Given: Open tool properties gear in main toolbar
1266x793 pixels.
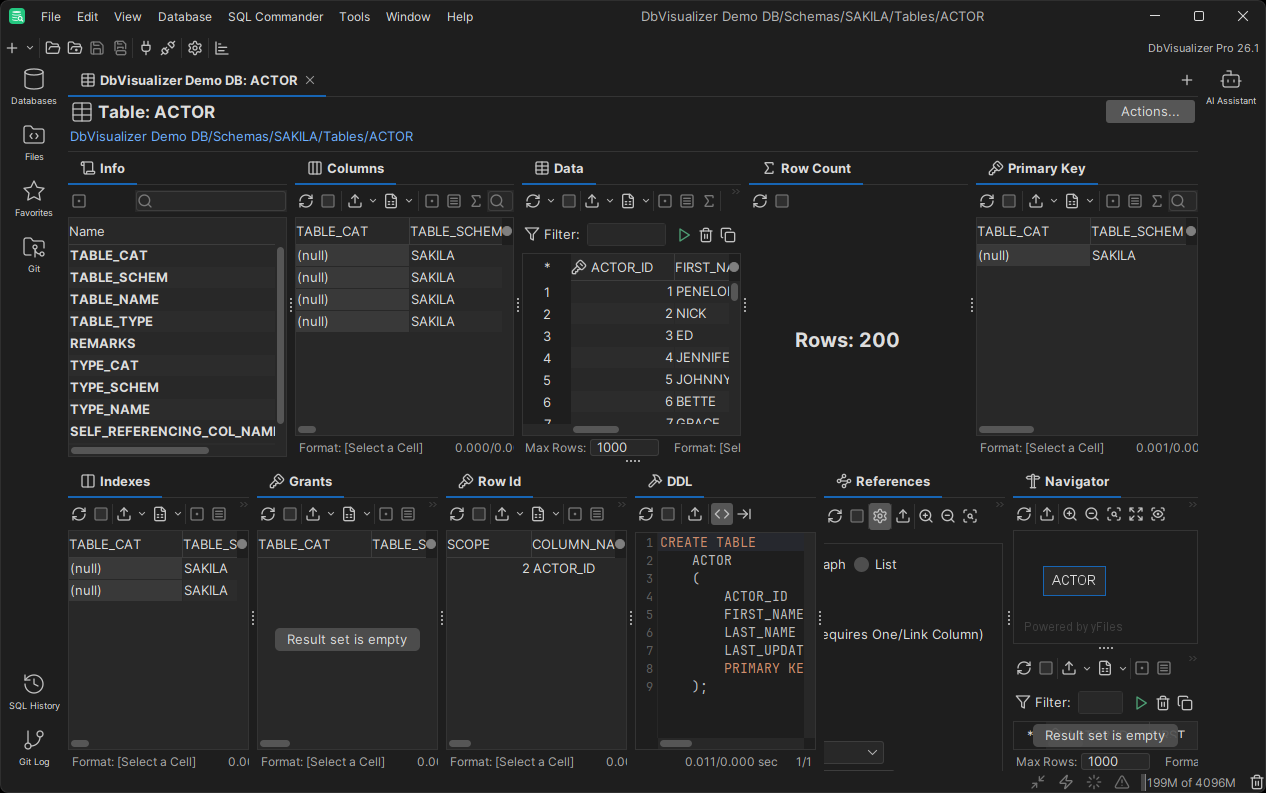Looking at the screenshot, I should tap(195, 48).
